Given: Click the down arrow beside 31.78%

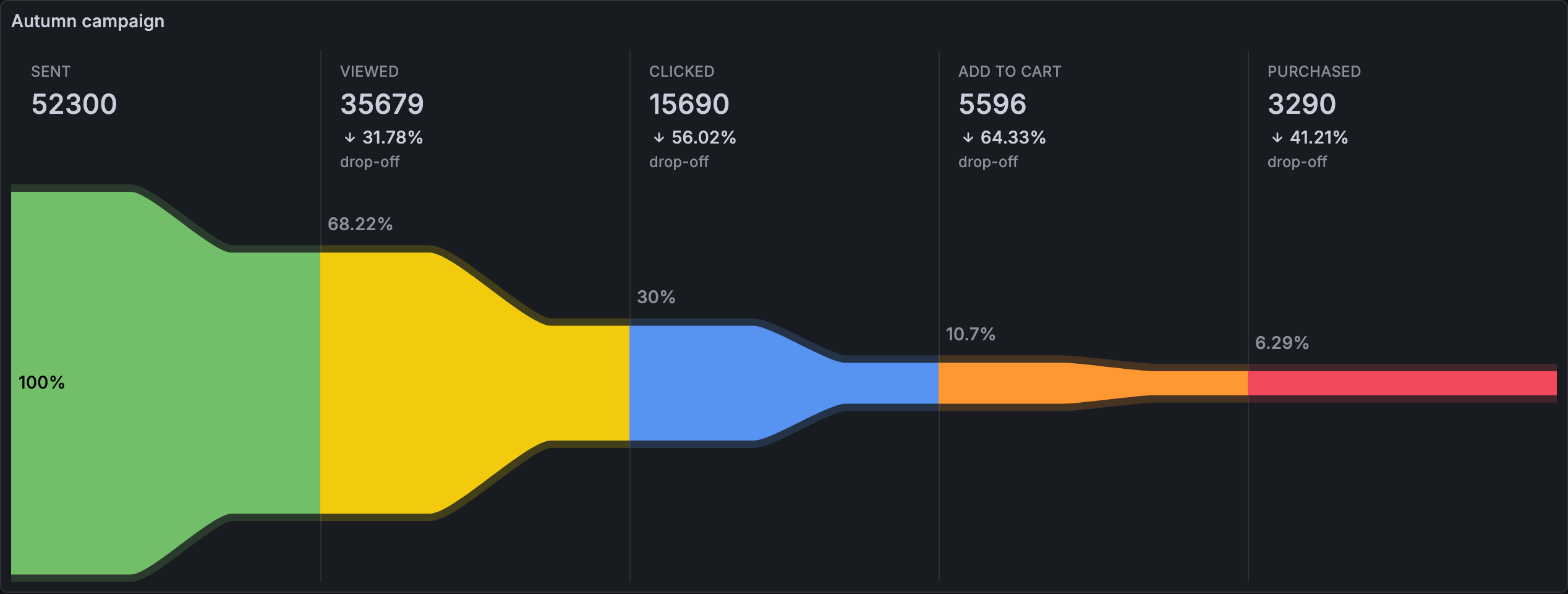Looking at the screenshot, I should pyautogui.click(x=349, y=137).
